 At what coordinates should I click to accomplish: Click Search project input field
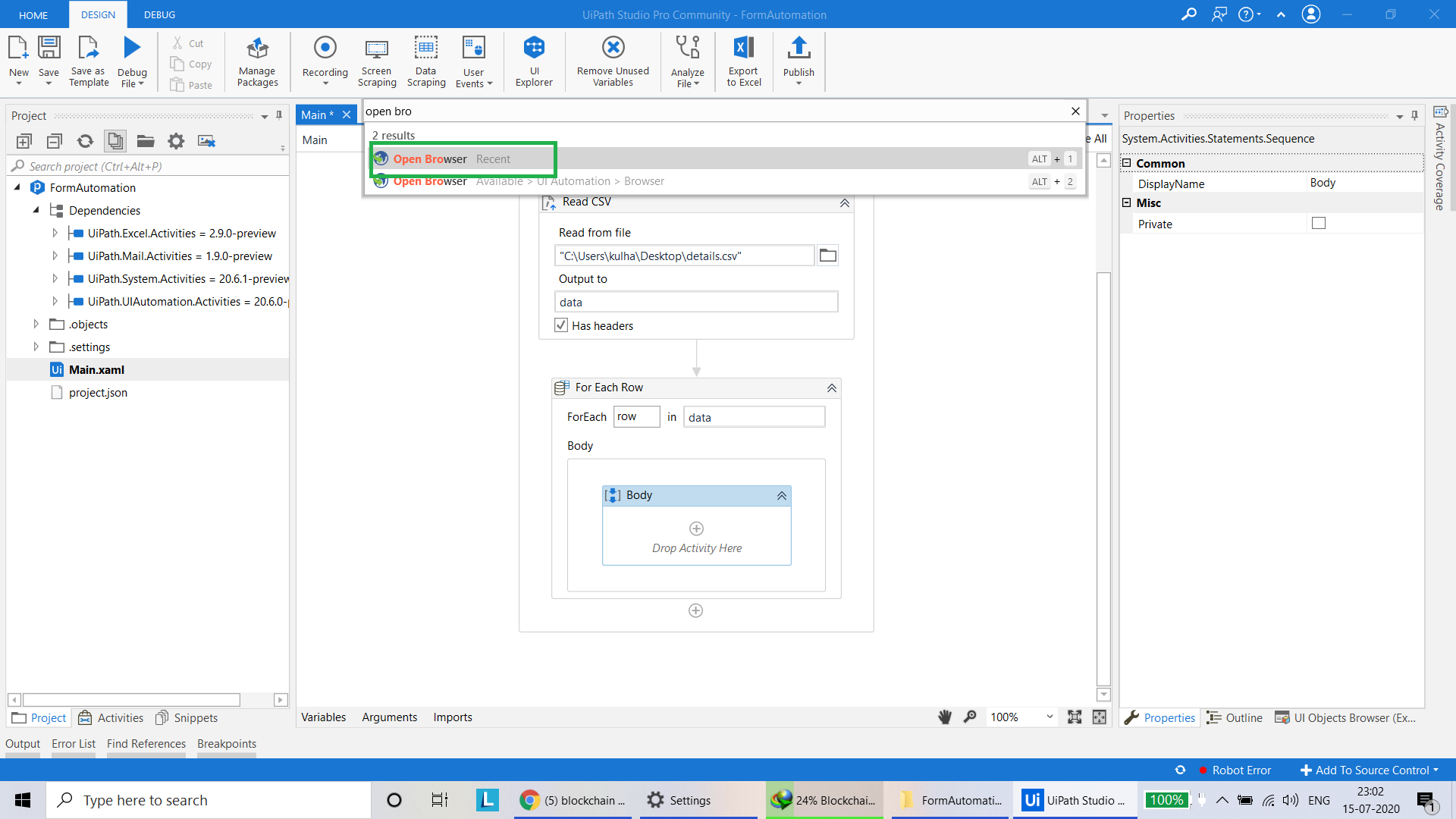click(147, 166)
